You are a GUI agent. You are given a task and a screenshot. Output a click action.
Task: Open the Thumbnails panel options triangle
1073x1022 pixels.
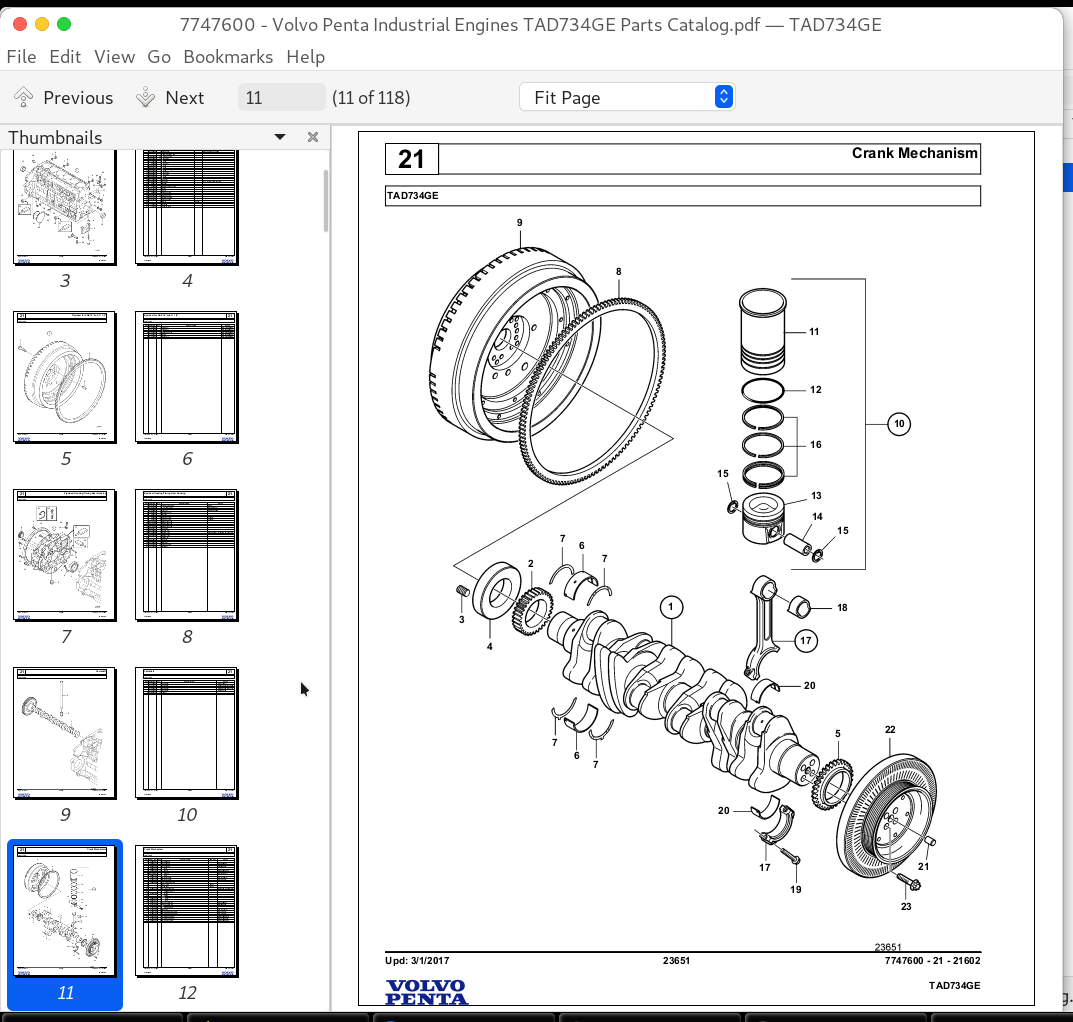point(279,137)
